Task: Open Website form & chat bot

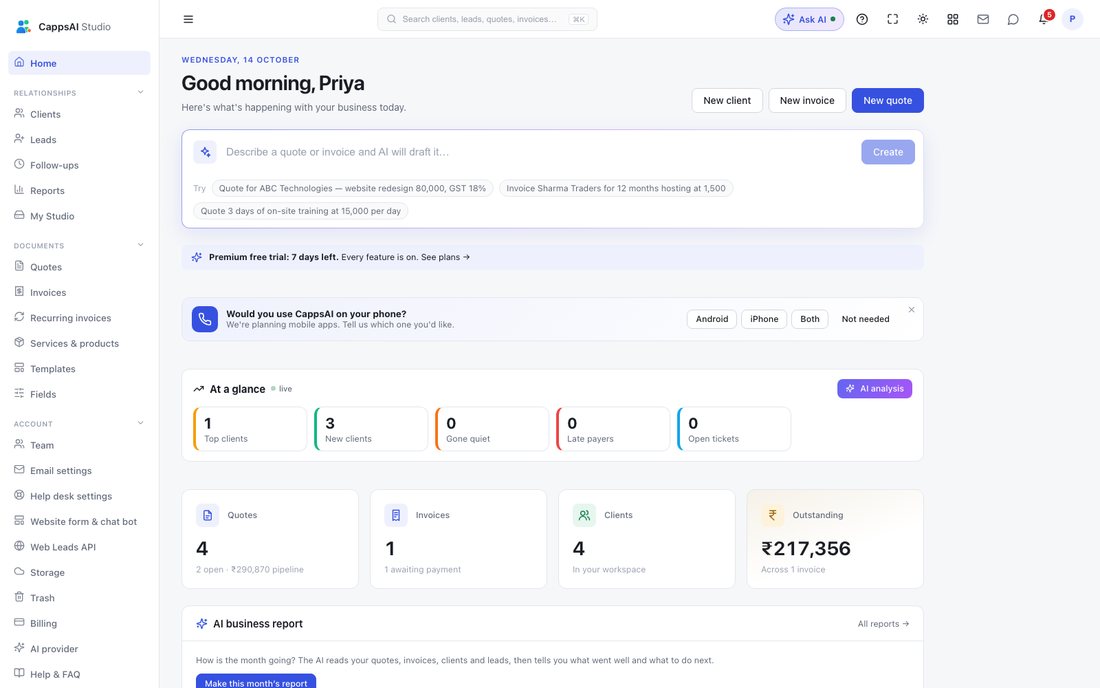Action: [x=79, y=522]
